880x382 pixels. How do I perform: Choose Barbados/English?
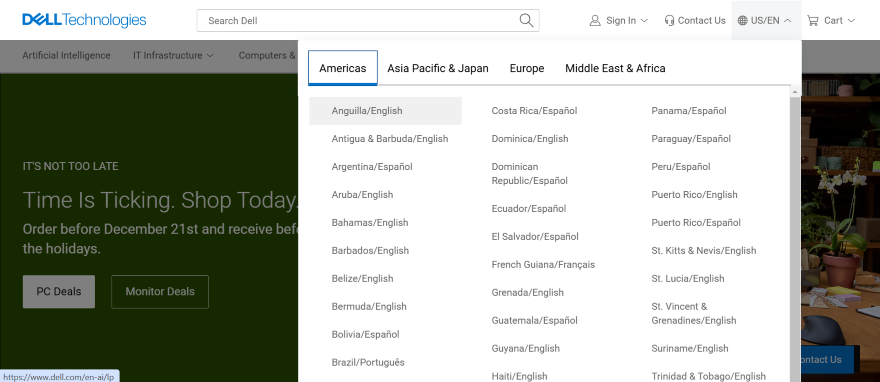370,251
